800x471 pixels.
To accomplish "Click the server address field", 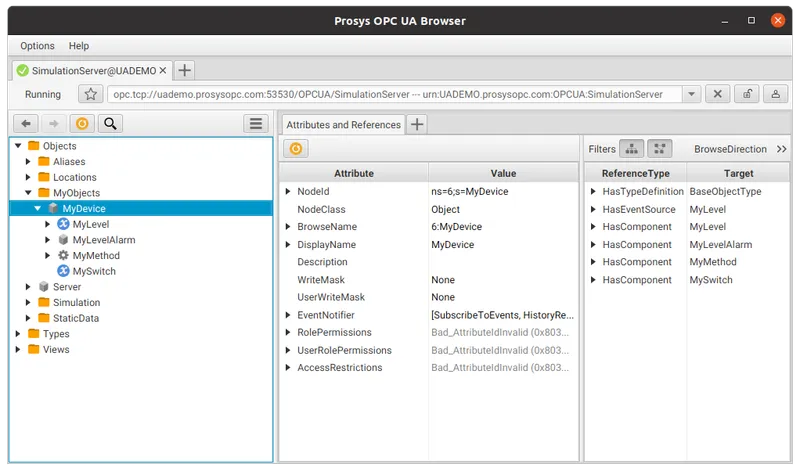I will pyautogui.click(x=394, y=94).
